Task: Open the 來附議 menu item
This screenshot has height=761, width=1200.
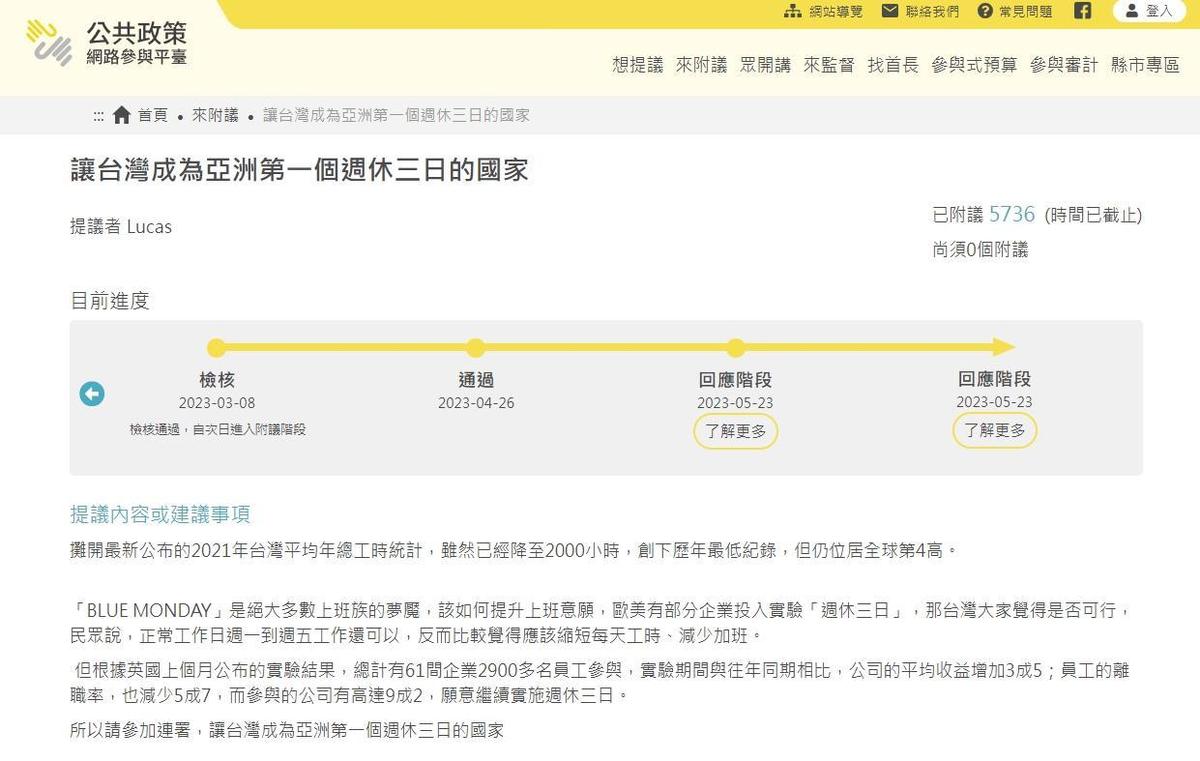Action: point(701,65)
